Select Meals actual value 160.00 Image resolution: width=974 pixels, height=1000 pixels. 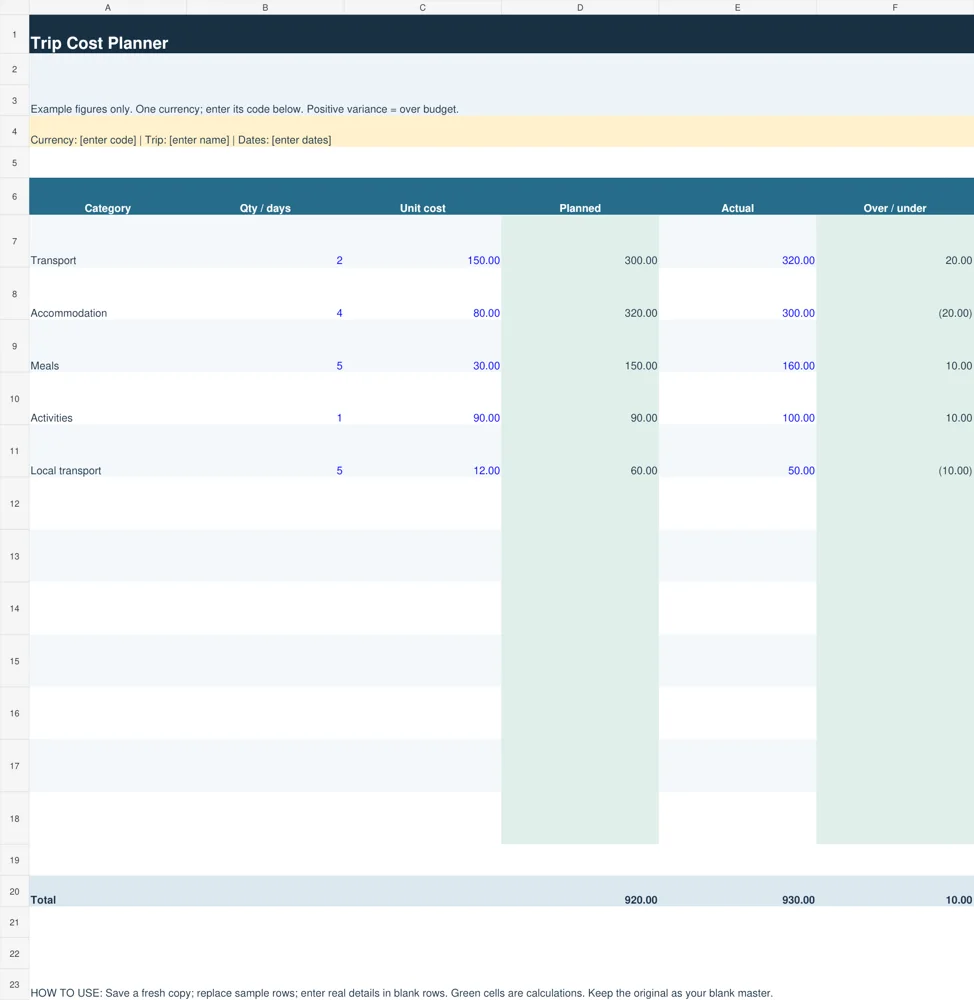coord(737,346)
